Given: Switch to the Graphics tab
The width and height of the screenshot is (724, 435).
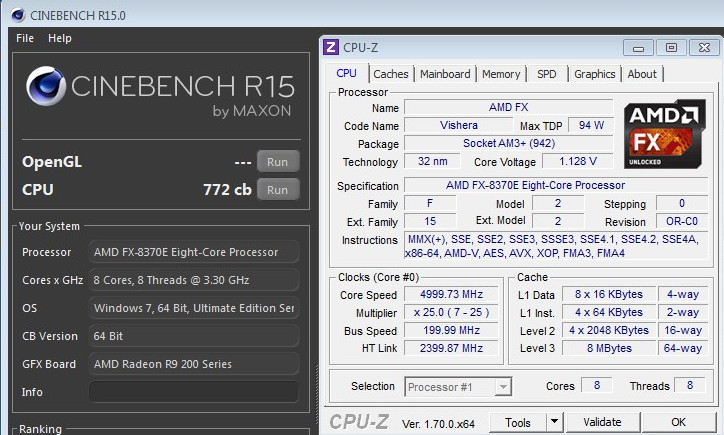Looking at the screenshot, I should tap(594, 74).
